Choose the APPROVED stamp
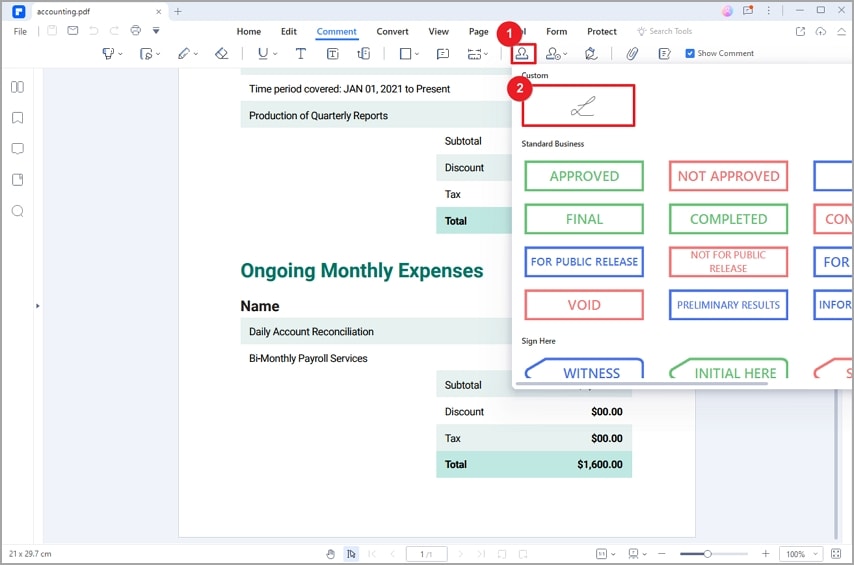Image resolution: width=854 pixels, height=565 pixels. click(x=584, y=176)
